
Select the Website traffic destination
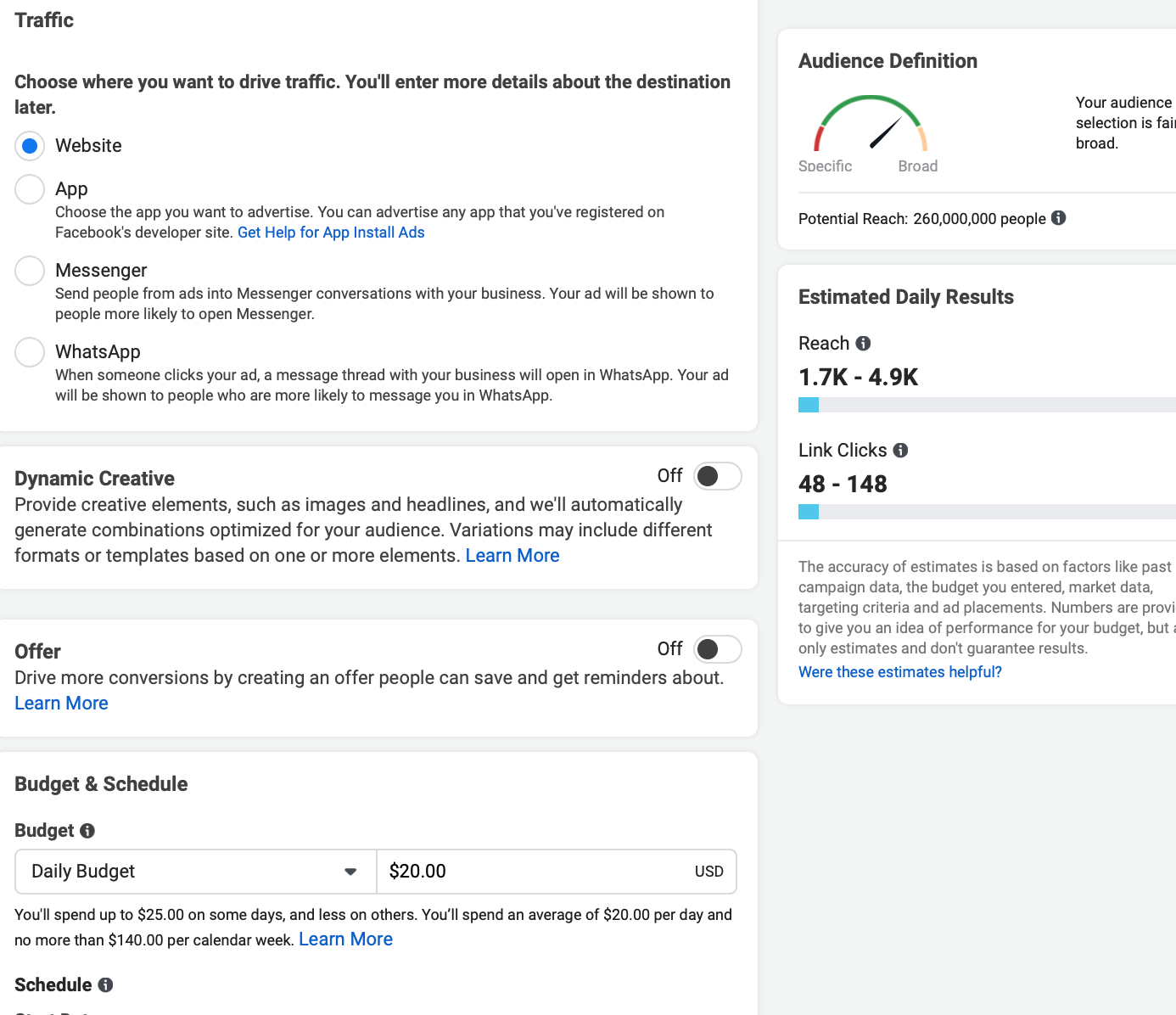click(30, 146)
